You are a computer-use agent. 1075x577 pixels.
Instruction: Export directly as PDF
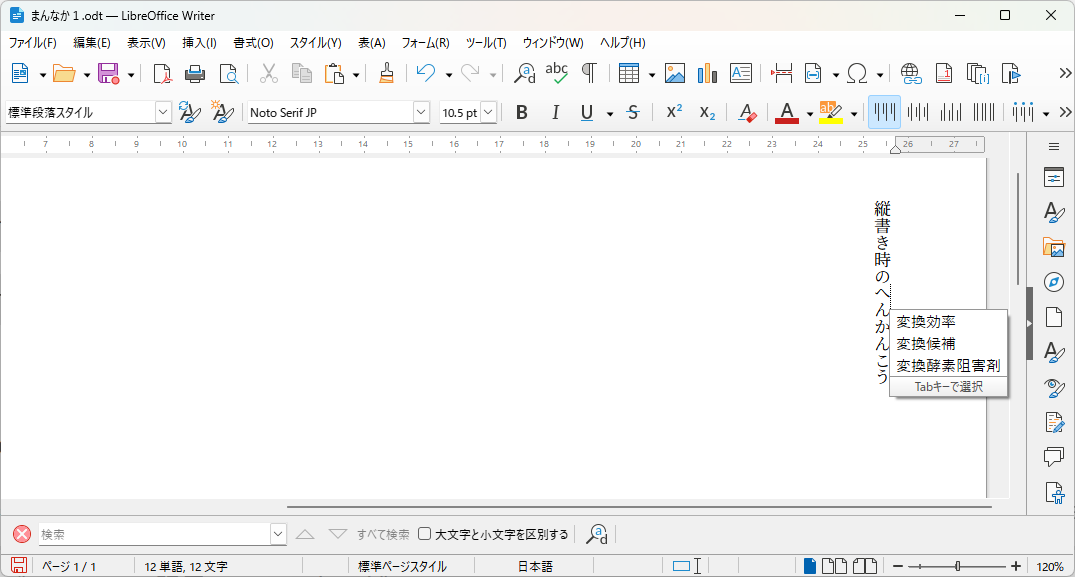pyautogui.click(x=162, y=73)
